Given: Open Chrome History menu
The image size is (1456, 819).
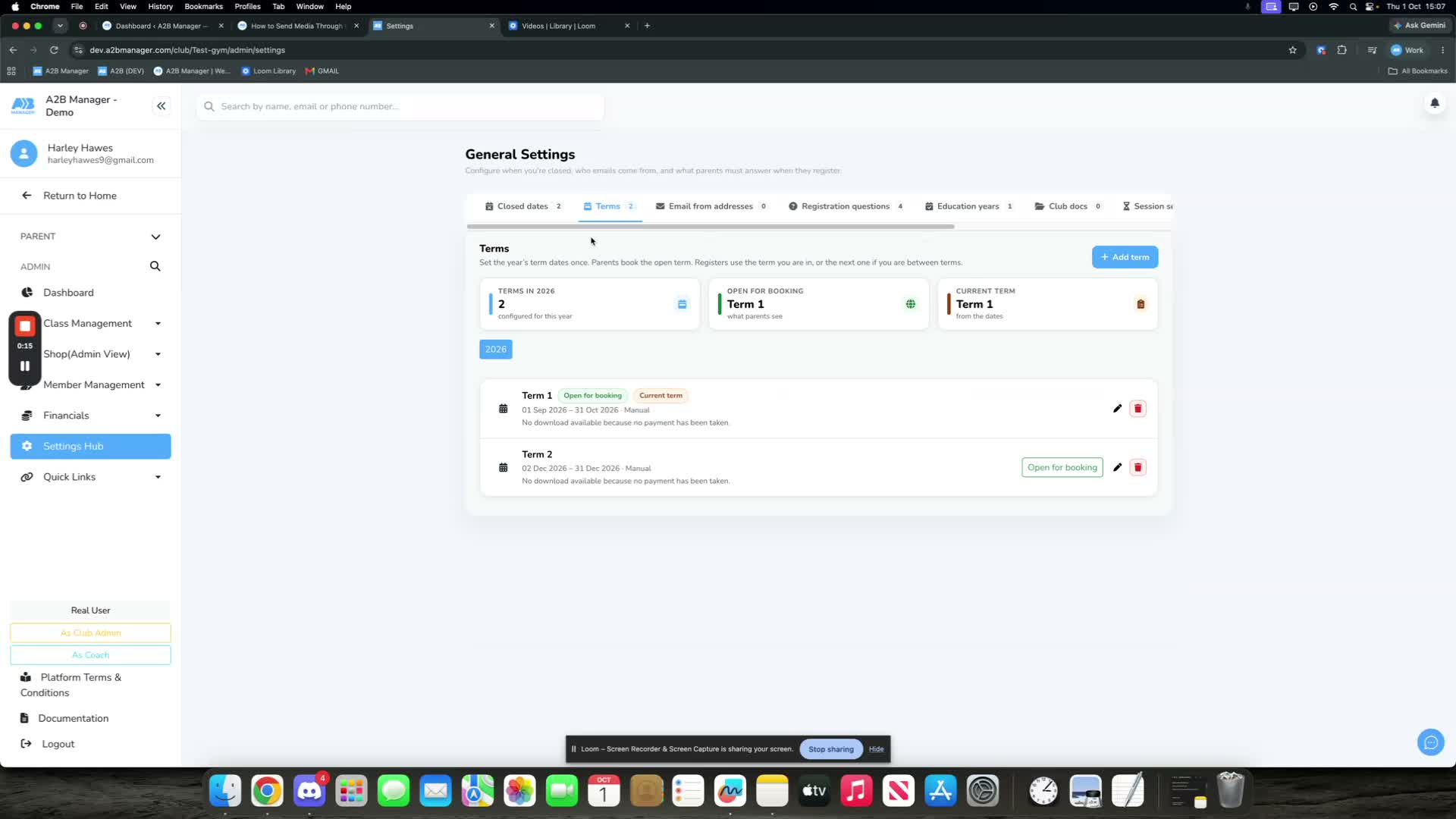Looking at the screenshot, I should coord(160,6).
